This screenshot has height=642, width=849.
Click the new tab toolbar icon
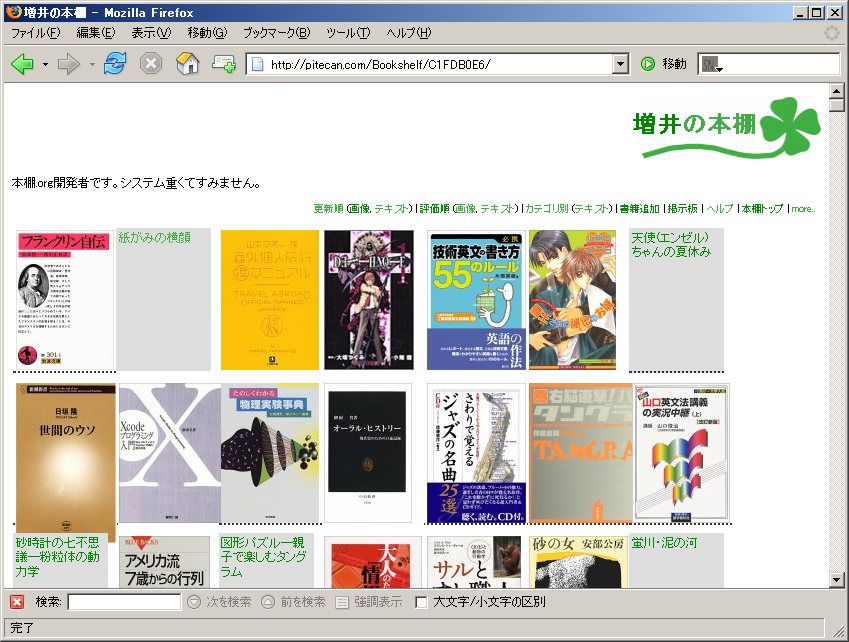point(223,64)
